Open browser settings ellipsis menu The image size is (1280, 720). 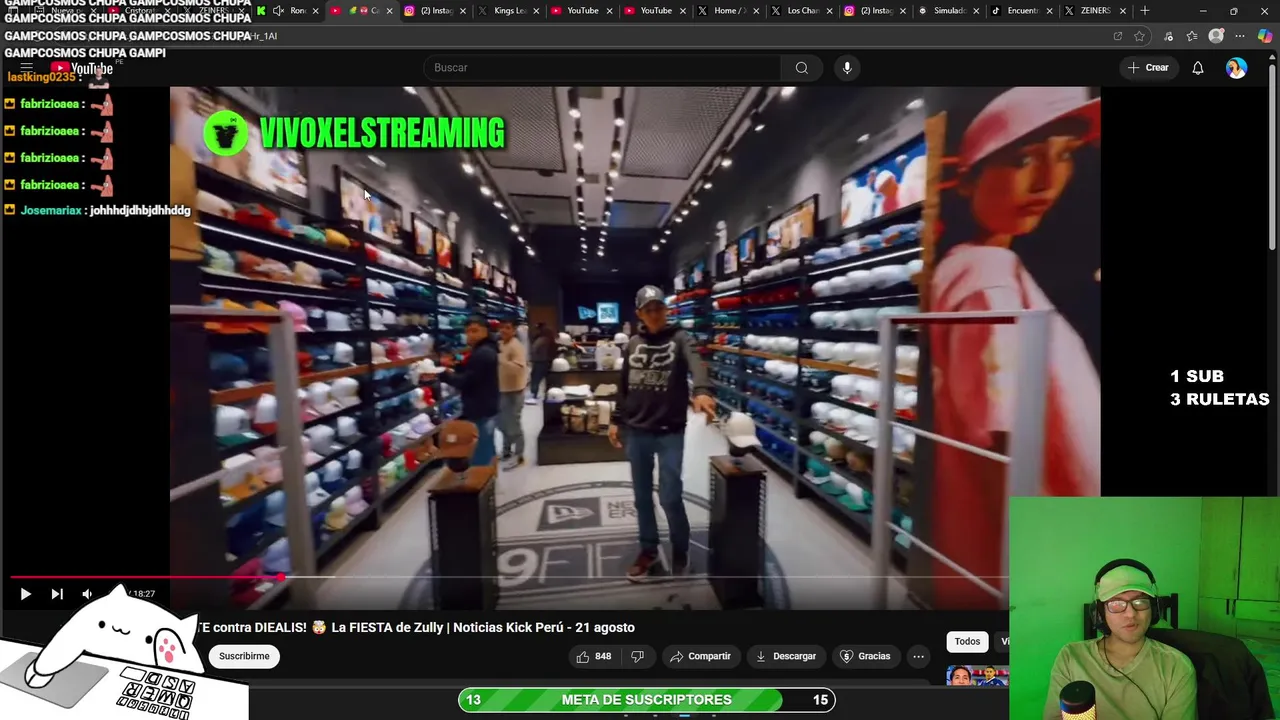pos(1240,36)
